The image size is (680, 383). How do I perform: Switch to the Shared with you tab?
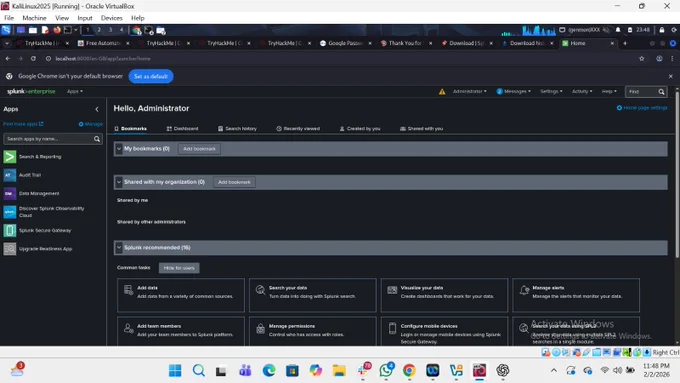coord(421,129)
